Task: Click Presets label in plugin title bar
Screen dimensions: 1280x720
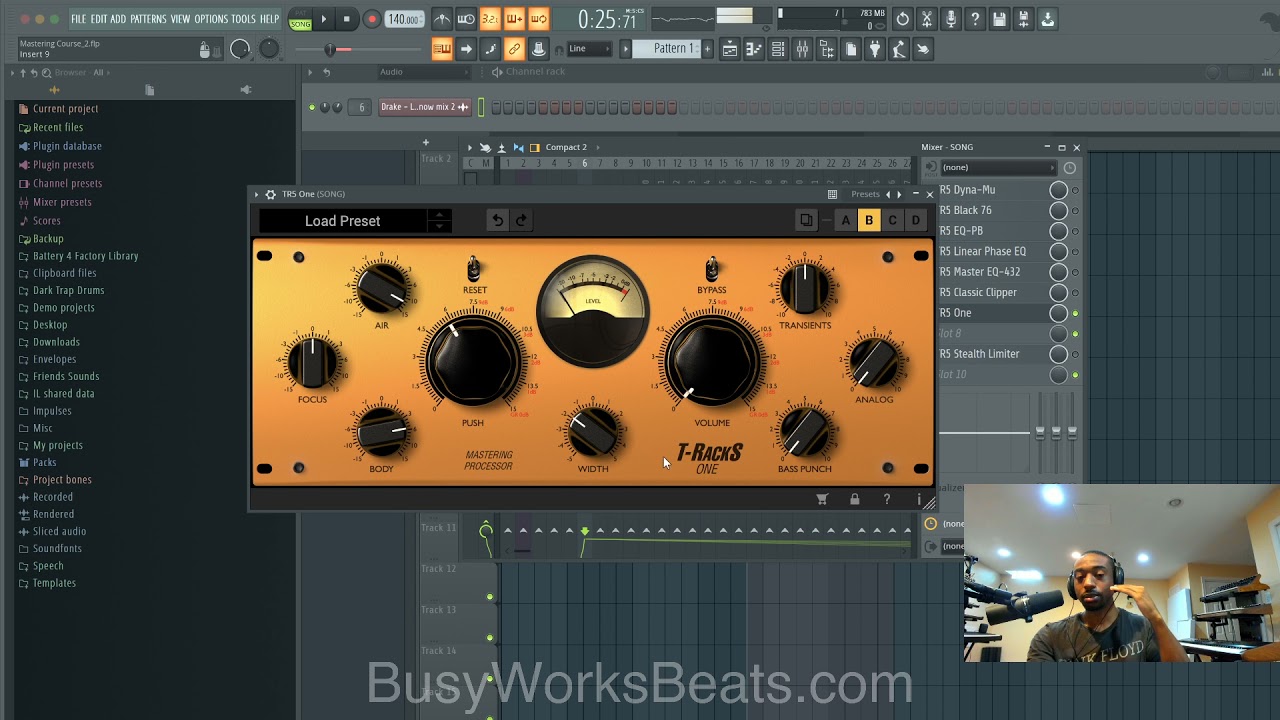Action: [865, 194]
